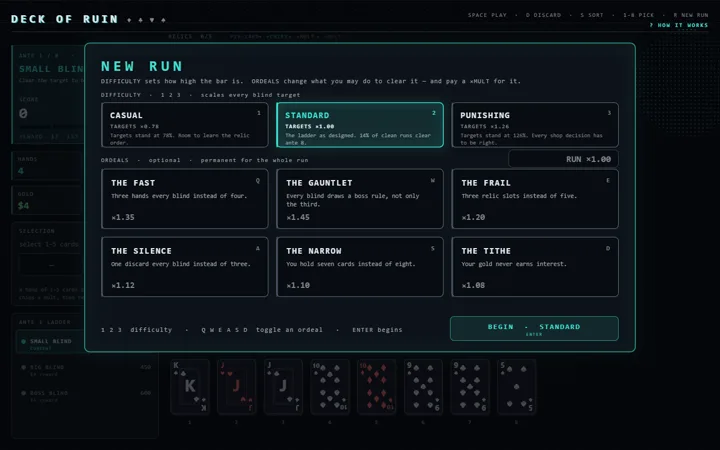
Task: Click the SPACE PLAY shortcut hint
Action: coord(487,15)
